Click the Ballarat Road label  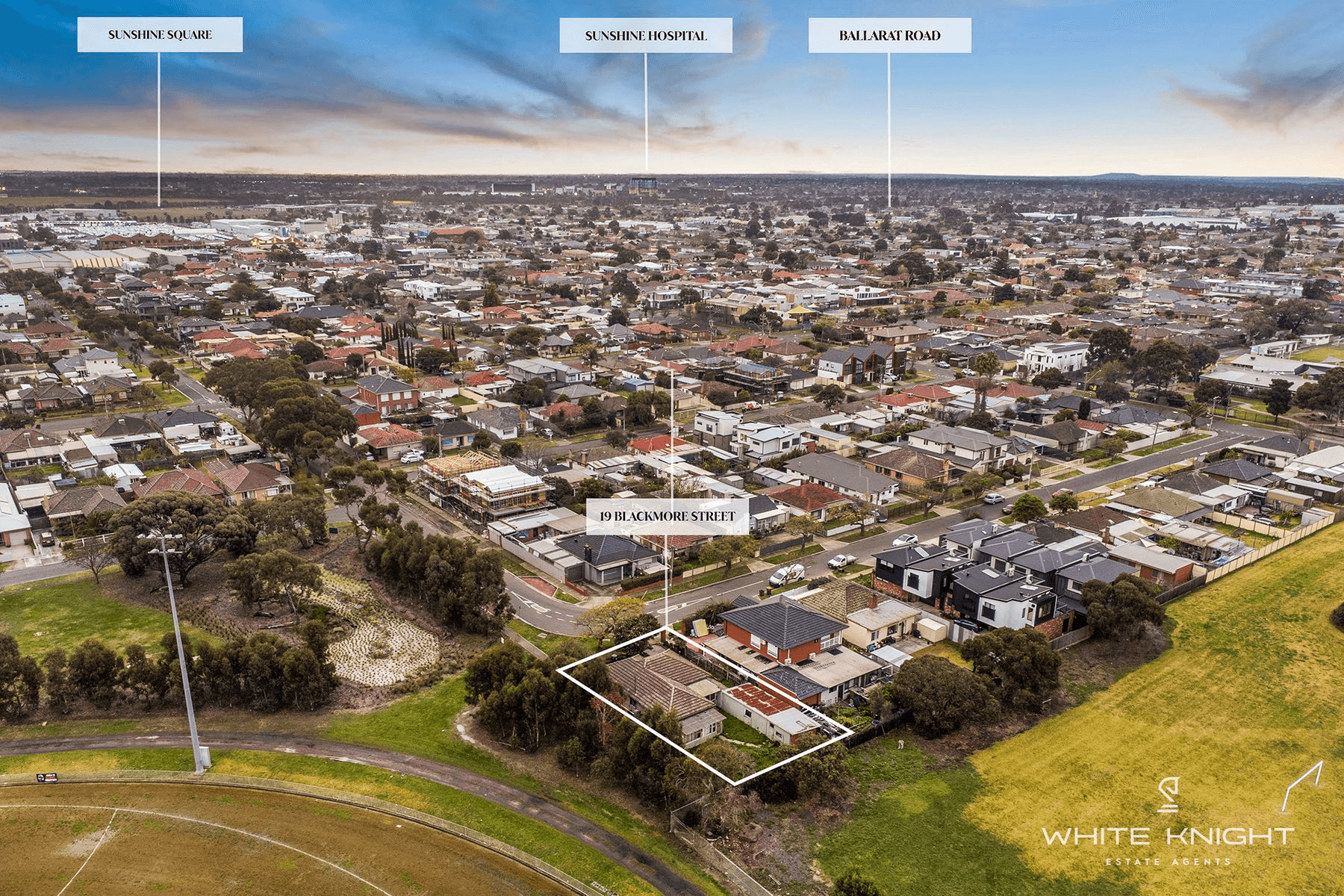click(890, 35)
